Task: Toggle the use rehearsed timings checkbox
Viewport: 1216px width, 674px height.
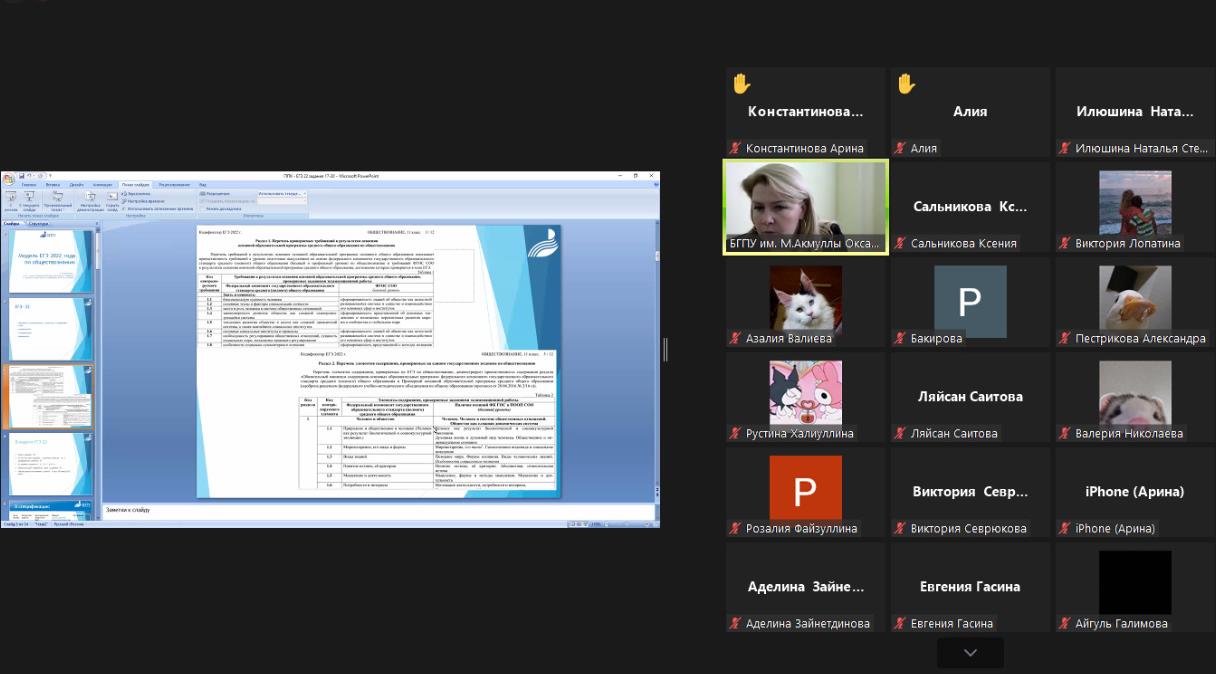Action: point(125,208)
